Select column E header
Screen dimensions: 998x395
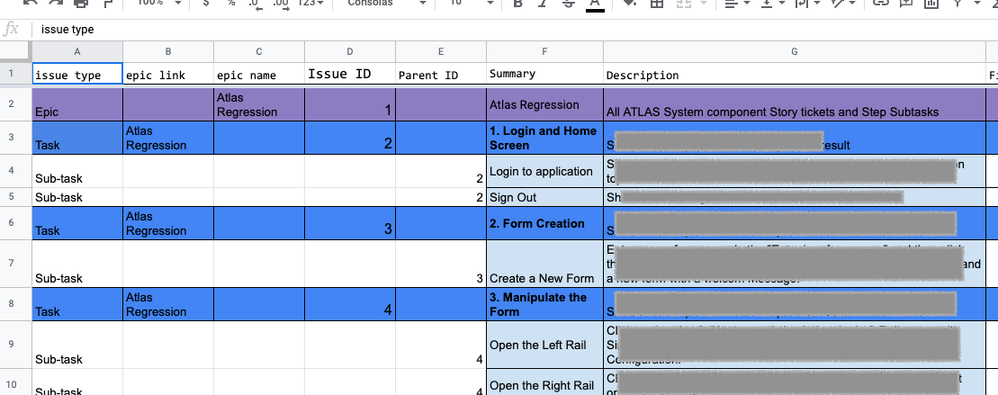pos(441,52)
